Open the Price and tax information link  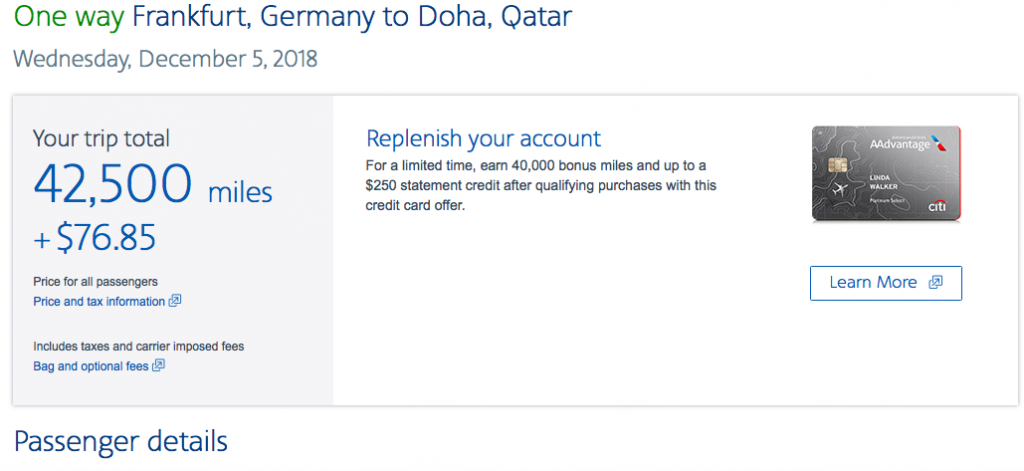click(99, 301)
